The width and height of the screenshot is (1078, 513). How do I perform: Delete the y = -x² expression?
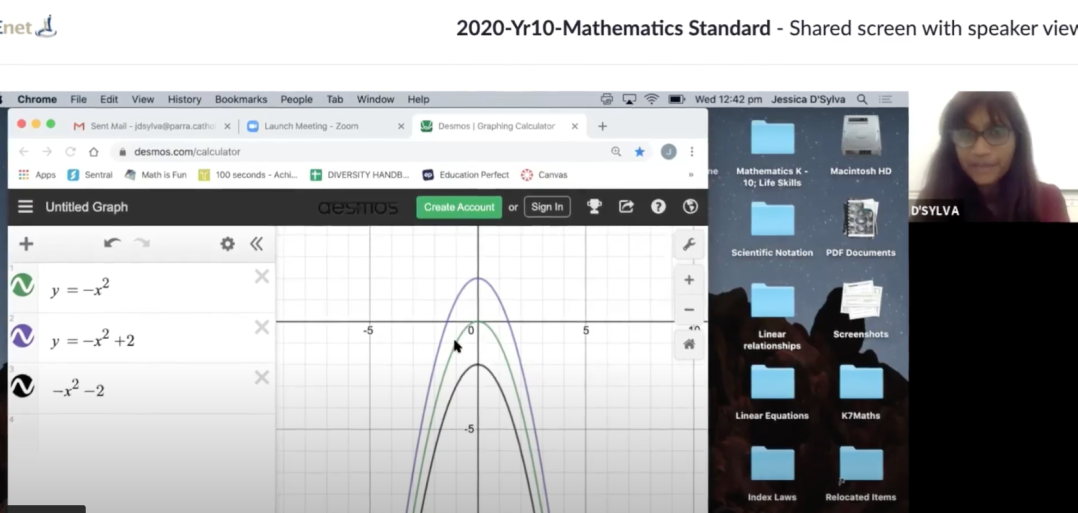(x=262, y=276)
